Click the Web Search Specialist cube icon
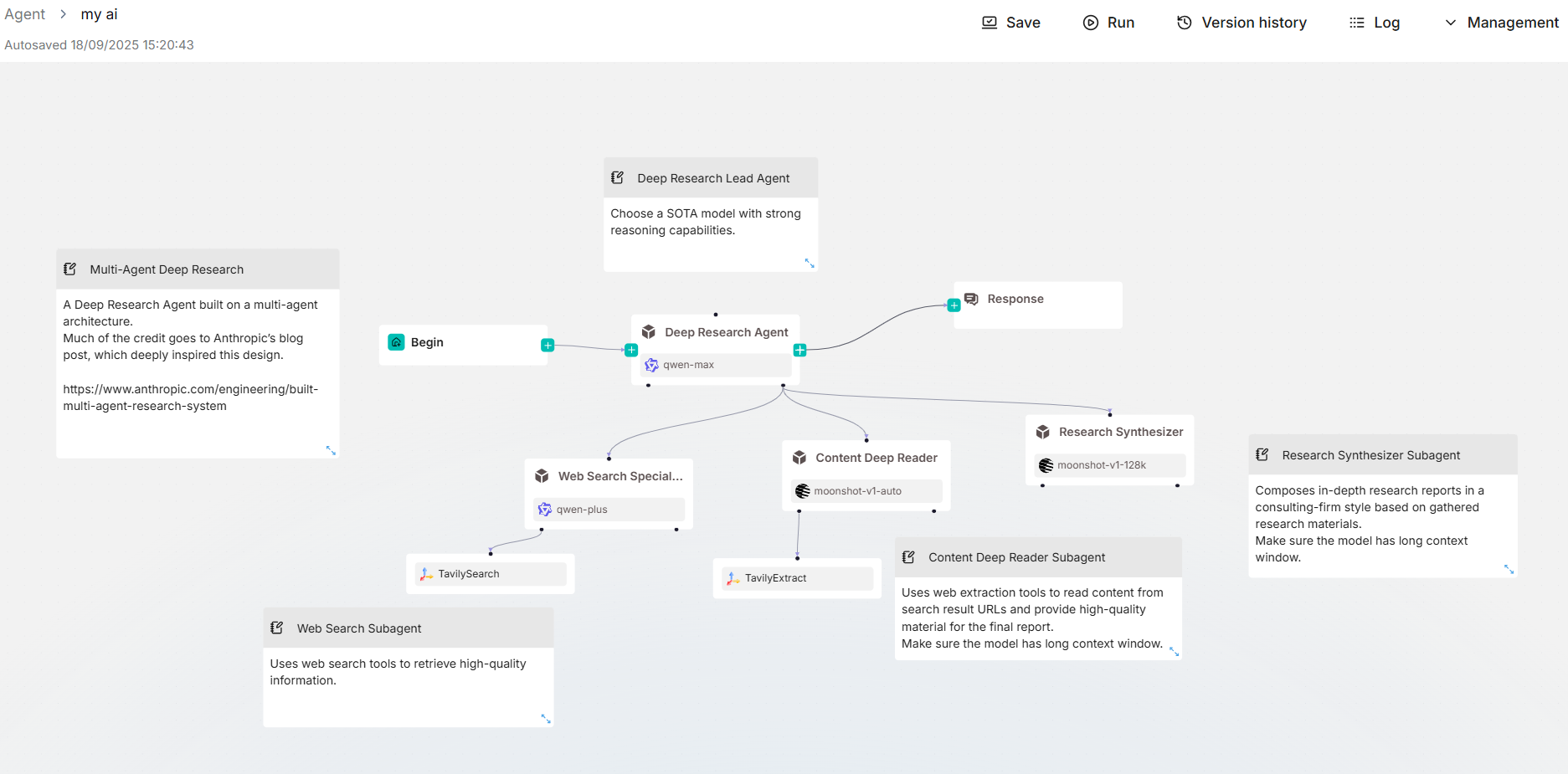Viewport: 1568px width, 774px height. pos(542,476)
